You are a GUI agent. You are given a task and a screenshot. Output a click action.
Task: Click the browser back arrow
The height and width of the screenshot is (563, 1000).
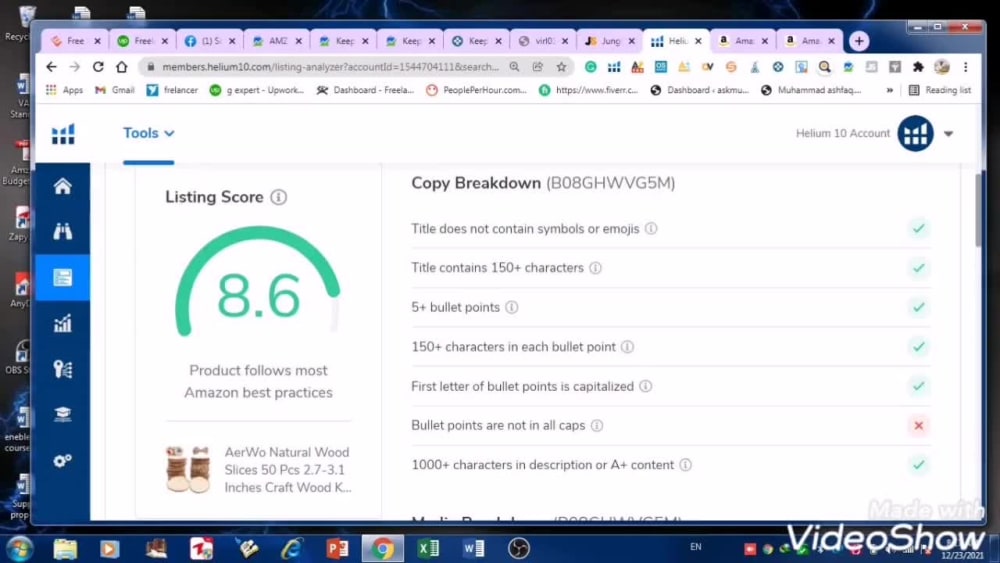point(52,67)
